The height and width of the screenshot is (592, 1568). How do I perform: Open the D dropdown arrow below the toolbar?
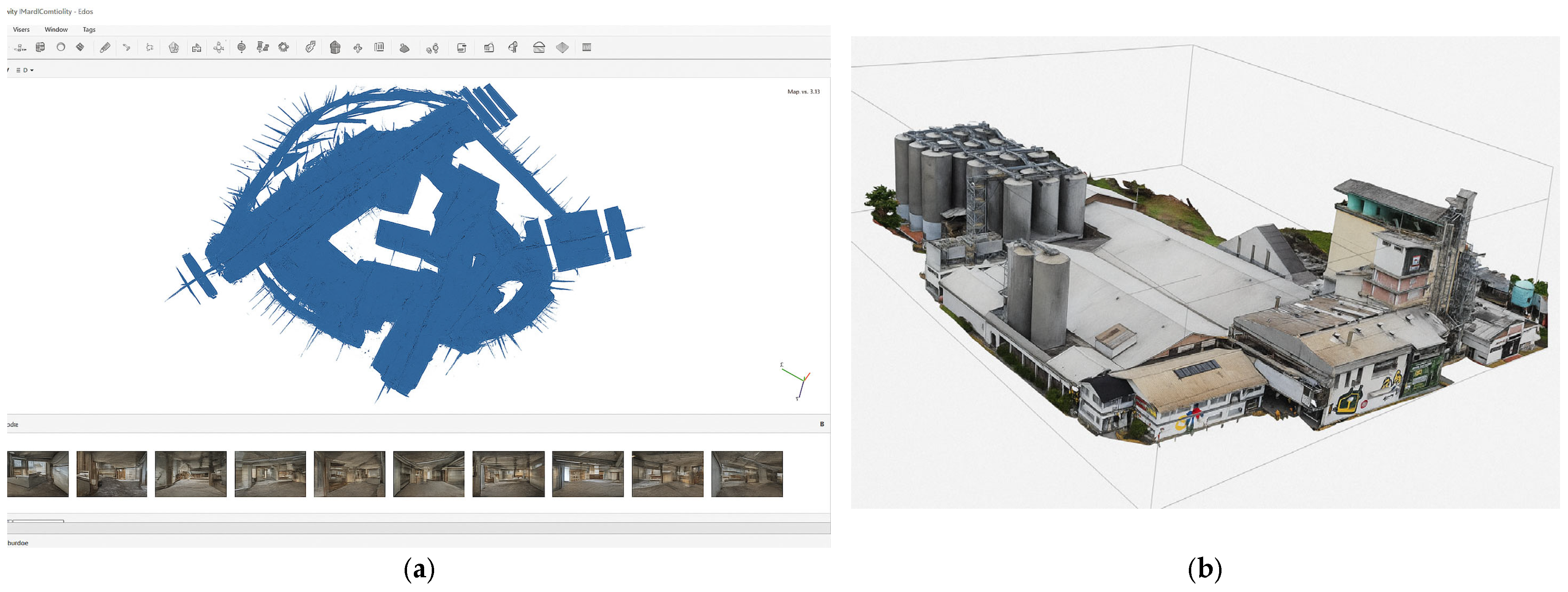coord(31,70)
